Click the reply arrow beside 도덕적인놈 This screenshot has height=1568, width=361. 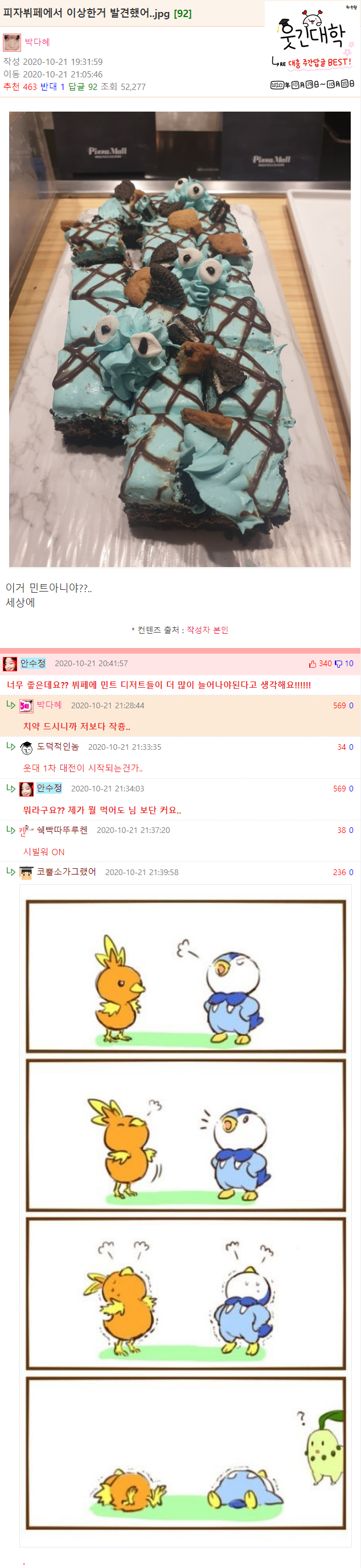(x=10, y=746)
